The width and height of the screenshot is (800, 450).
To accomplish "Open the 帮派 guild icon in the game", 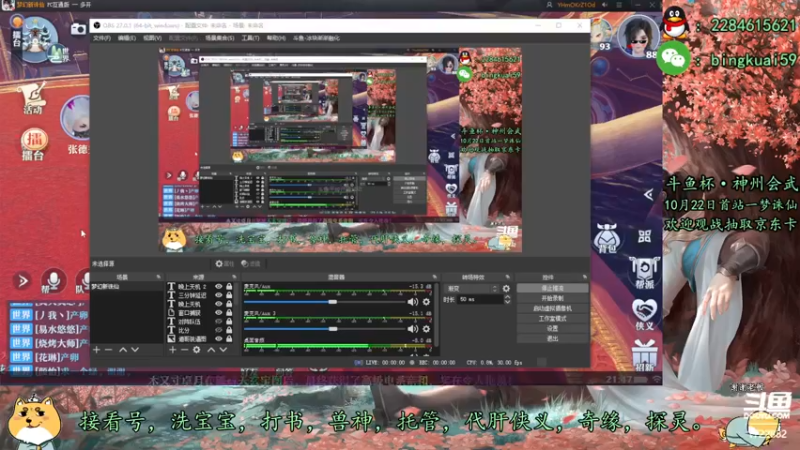I will coord(644,273).
